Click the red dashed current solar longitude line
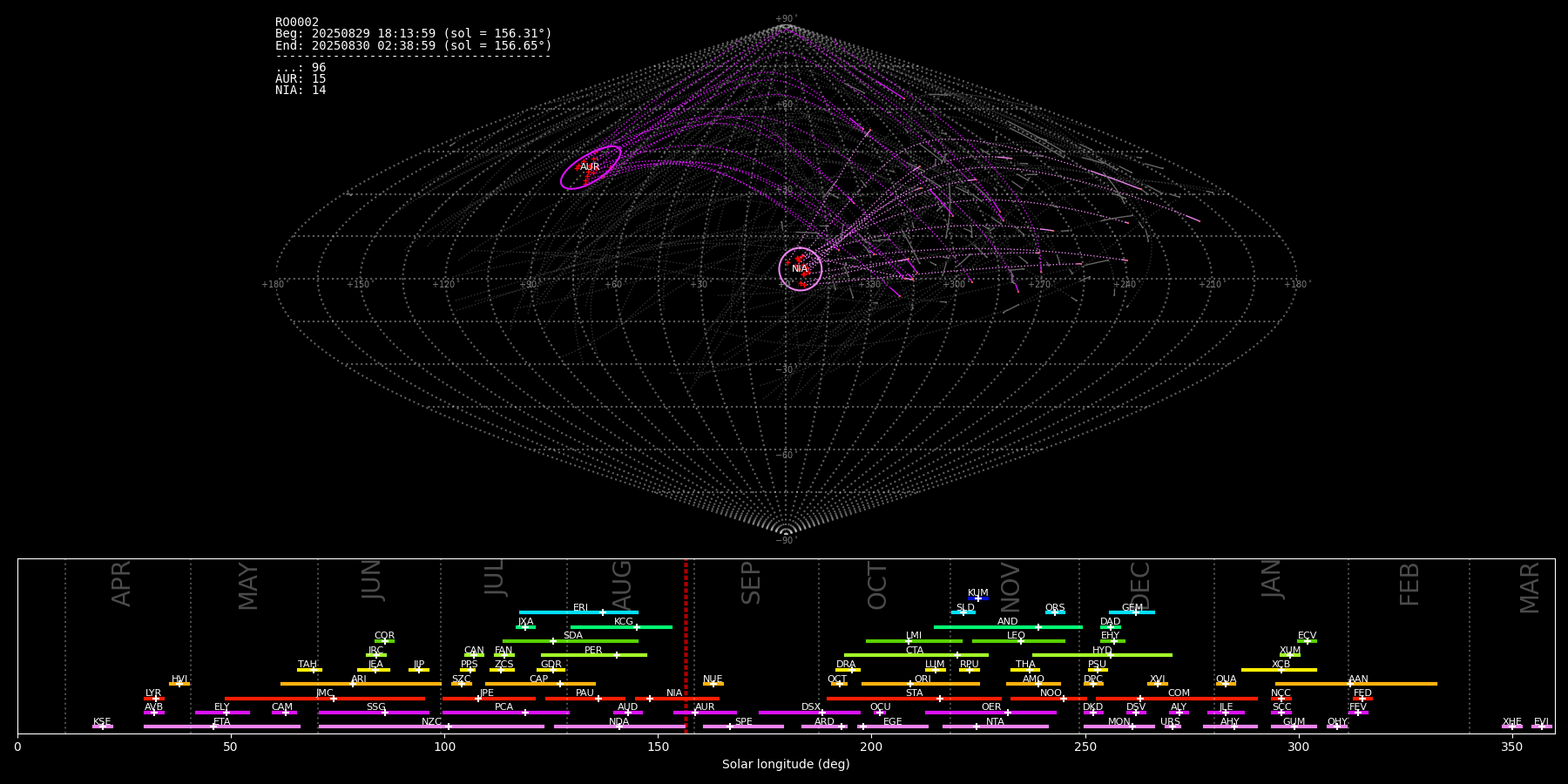The width and height of the screenshot is (1568, 784). [686, 645]
